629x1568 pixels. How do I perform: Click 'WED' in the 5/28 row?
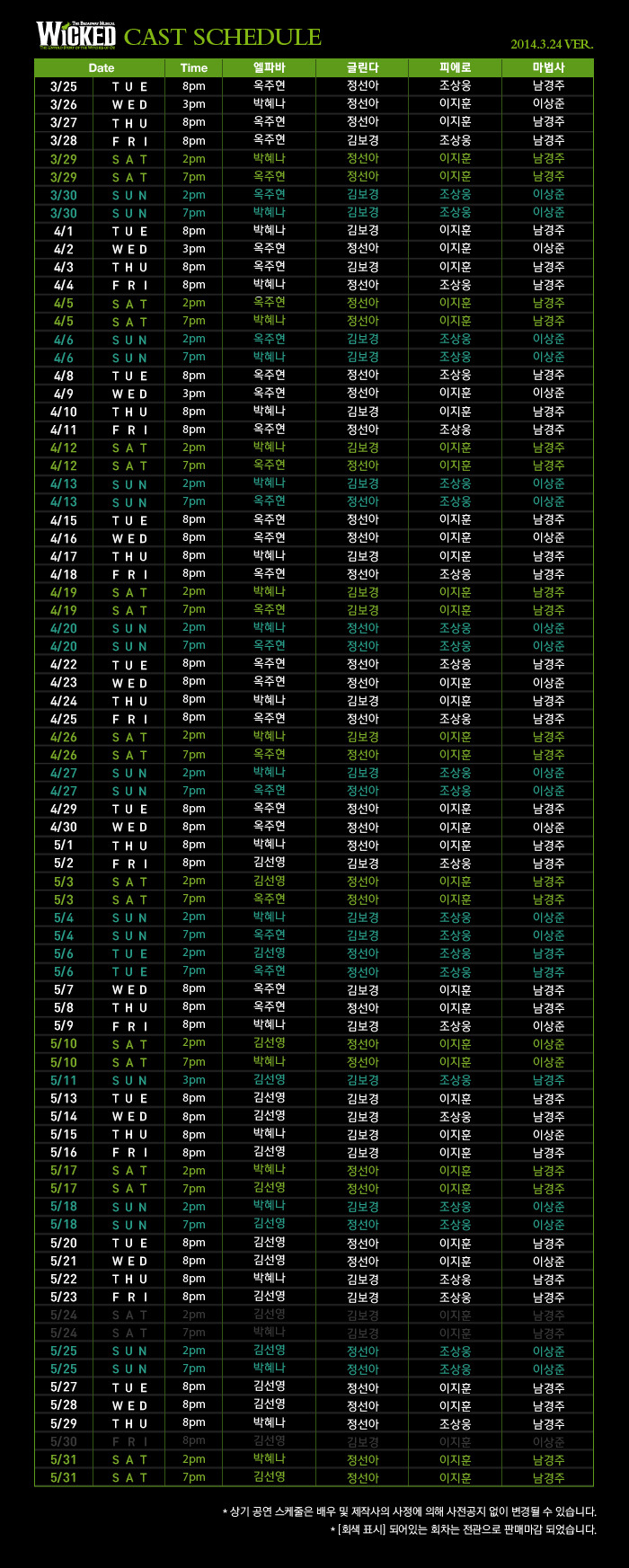pos(129,1405)
